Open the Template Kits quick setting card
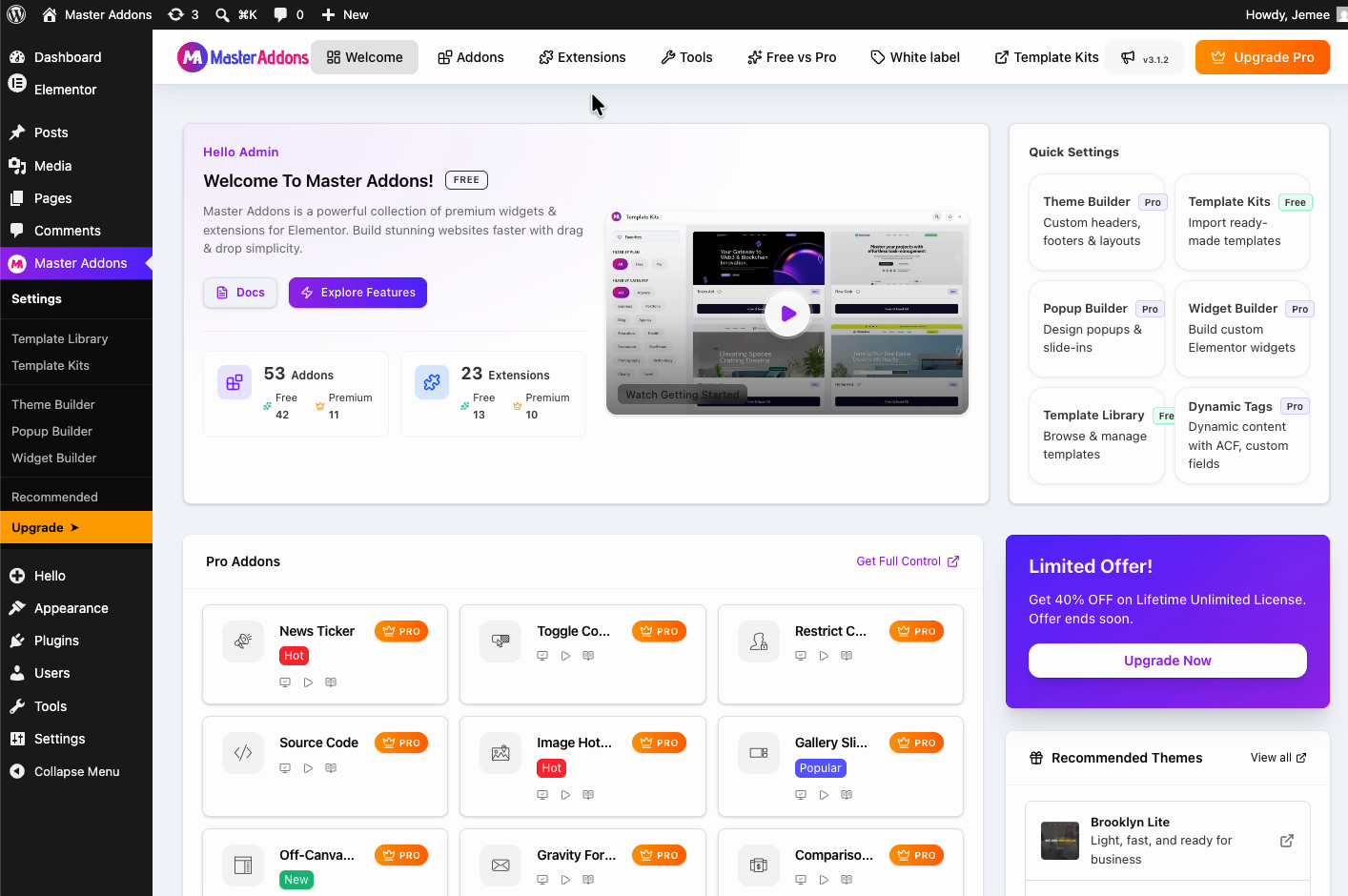Image resolution: width=1348 pixels, height=896 pixels. point(1241,222)
